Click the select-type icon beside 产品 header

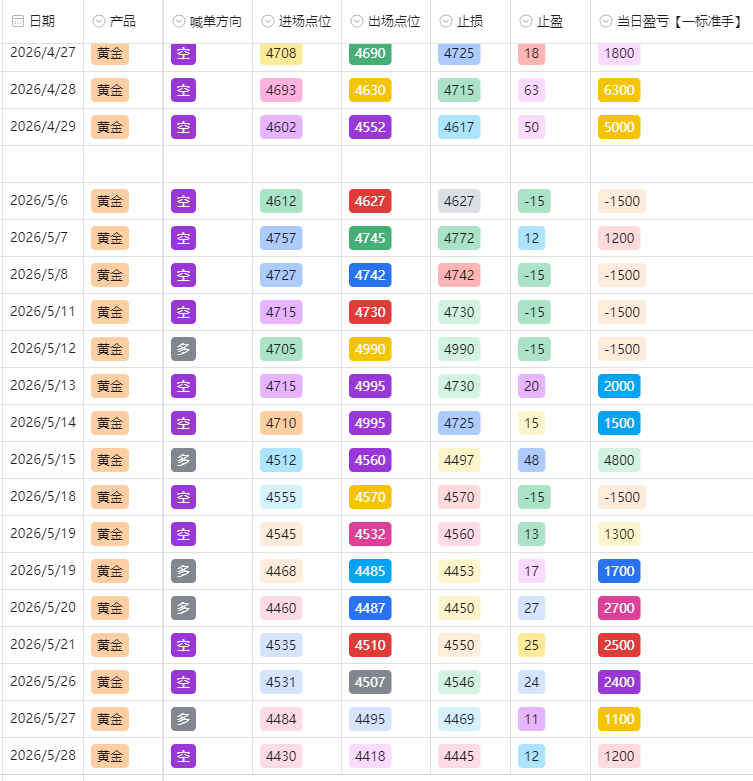tap(99, 21)
